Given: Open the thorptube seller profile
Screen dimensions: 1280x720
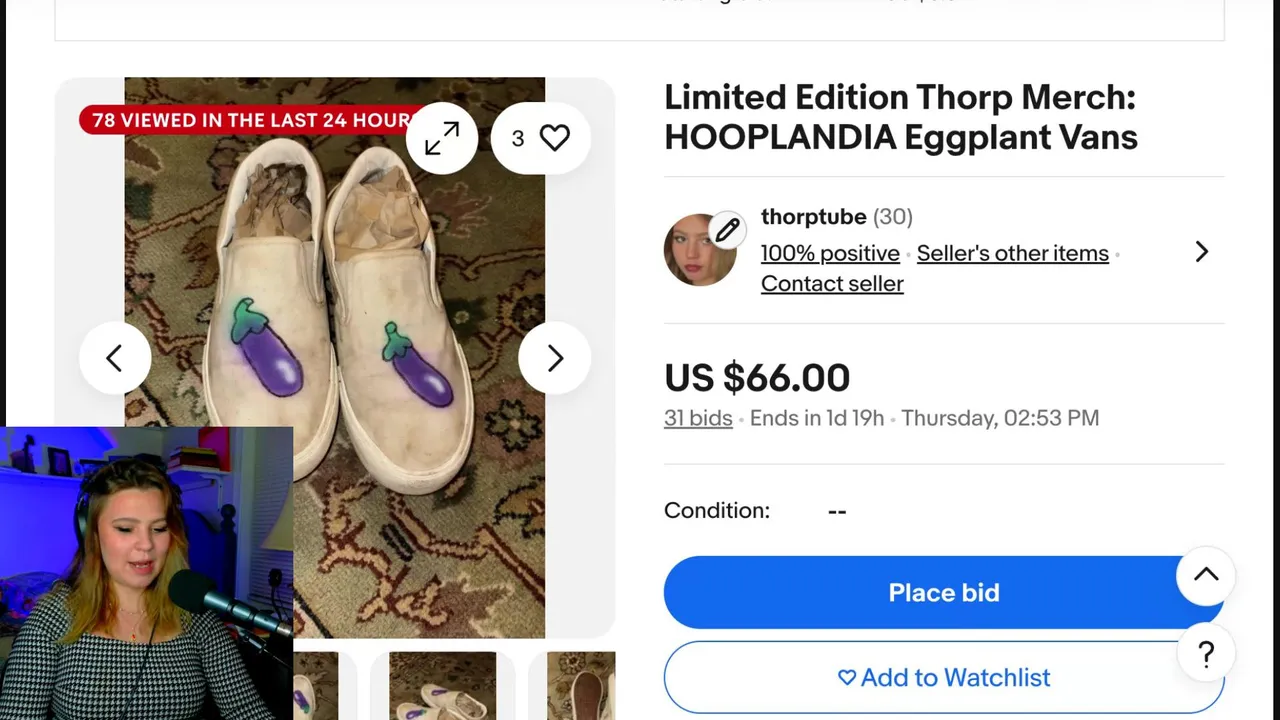Looking at the screenshot, I should point(813,217).
